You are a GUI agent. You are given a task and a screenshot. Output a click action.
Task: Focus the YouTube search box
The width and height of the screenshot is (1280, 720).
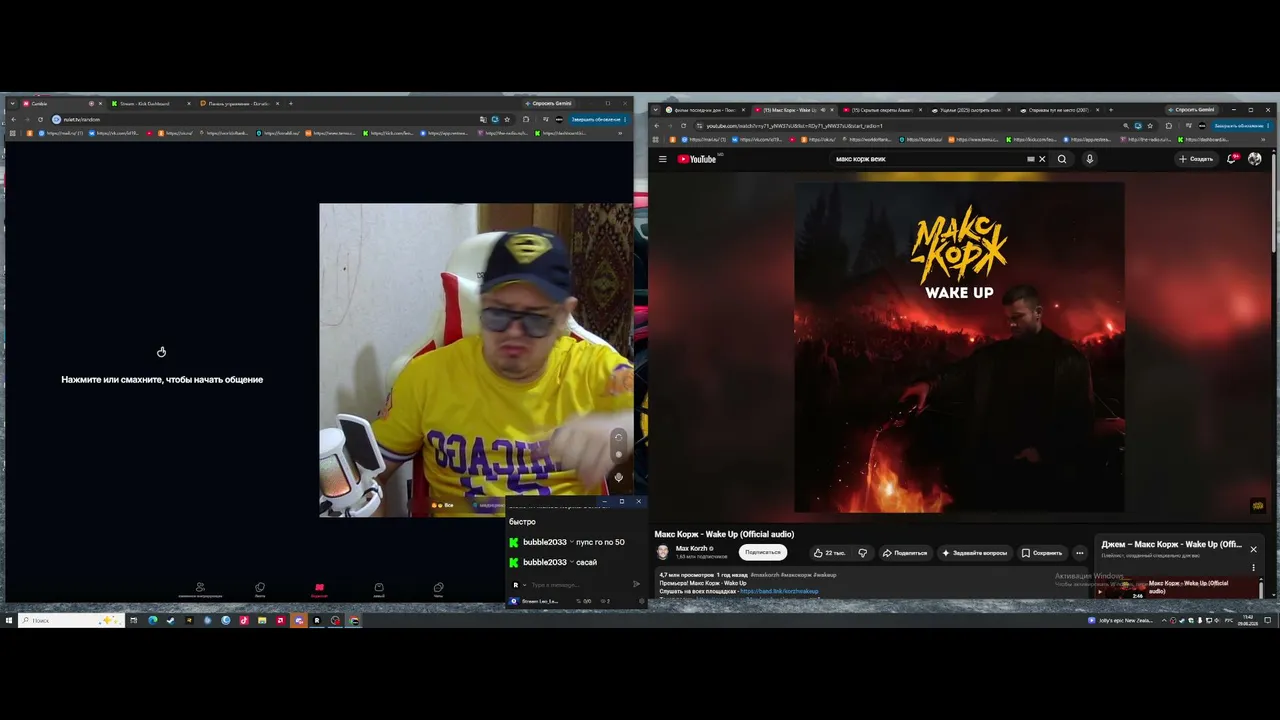(x=930, y=159)
